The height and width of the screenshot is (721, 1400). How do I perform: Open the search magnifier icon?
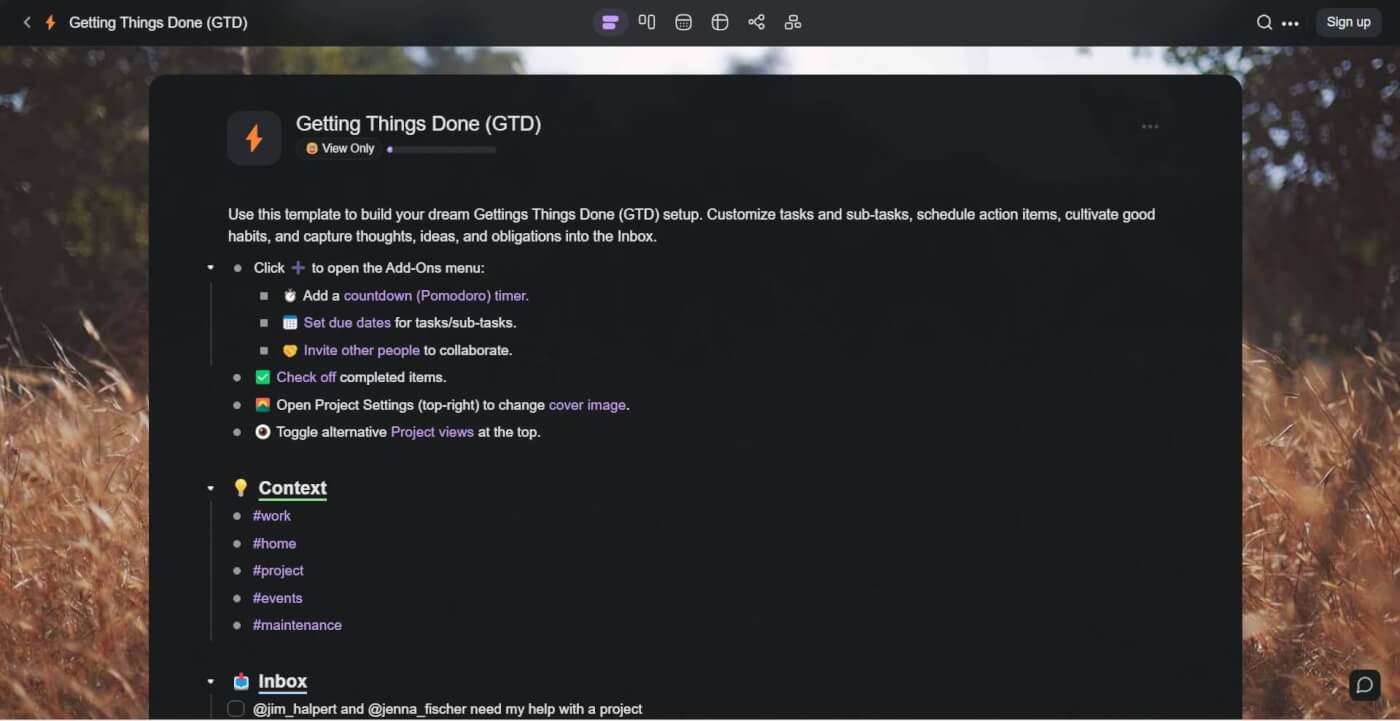click(x=1264, y=21)
